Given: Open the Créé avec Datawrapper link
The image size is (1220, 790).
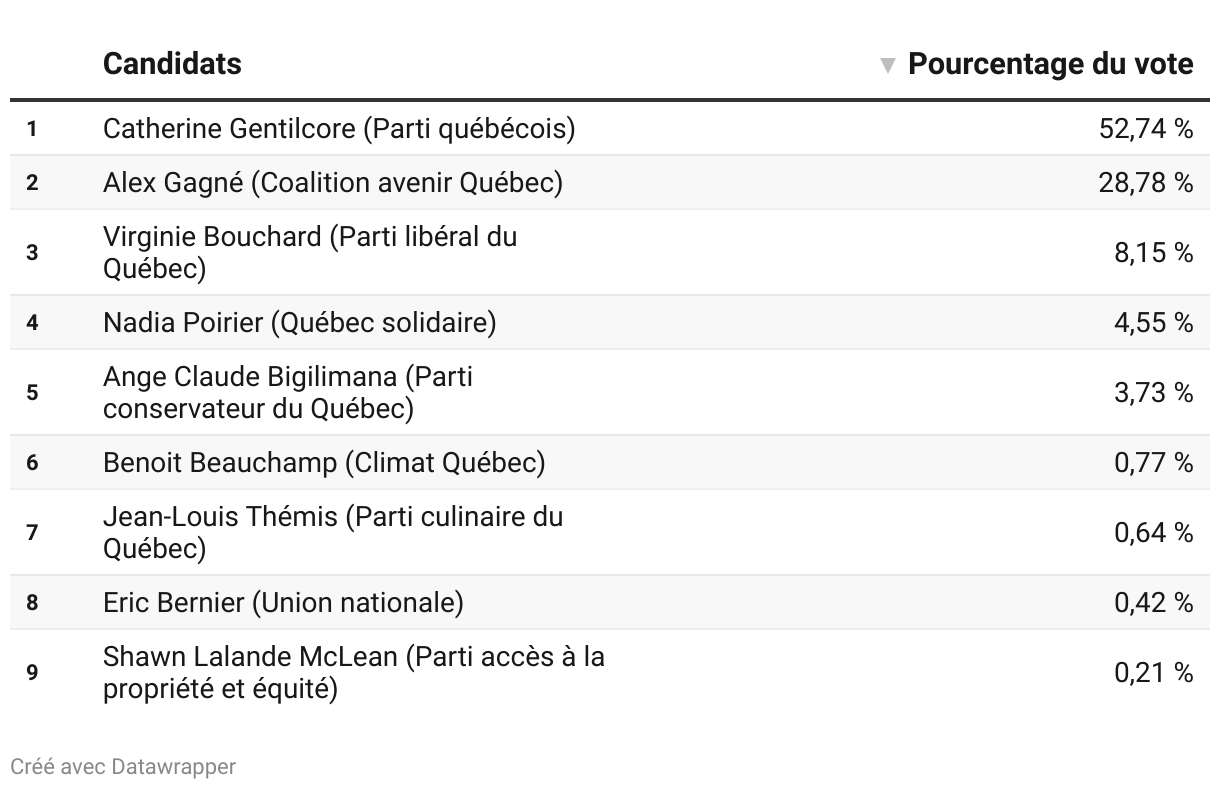Looking at the screenshot, I should click(123, 767).
